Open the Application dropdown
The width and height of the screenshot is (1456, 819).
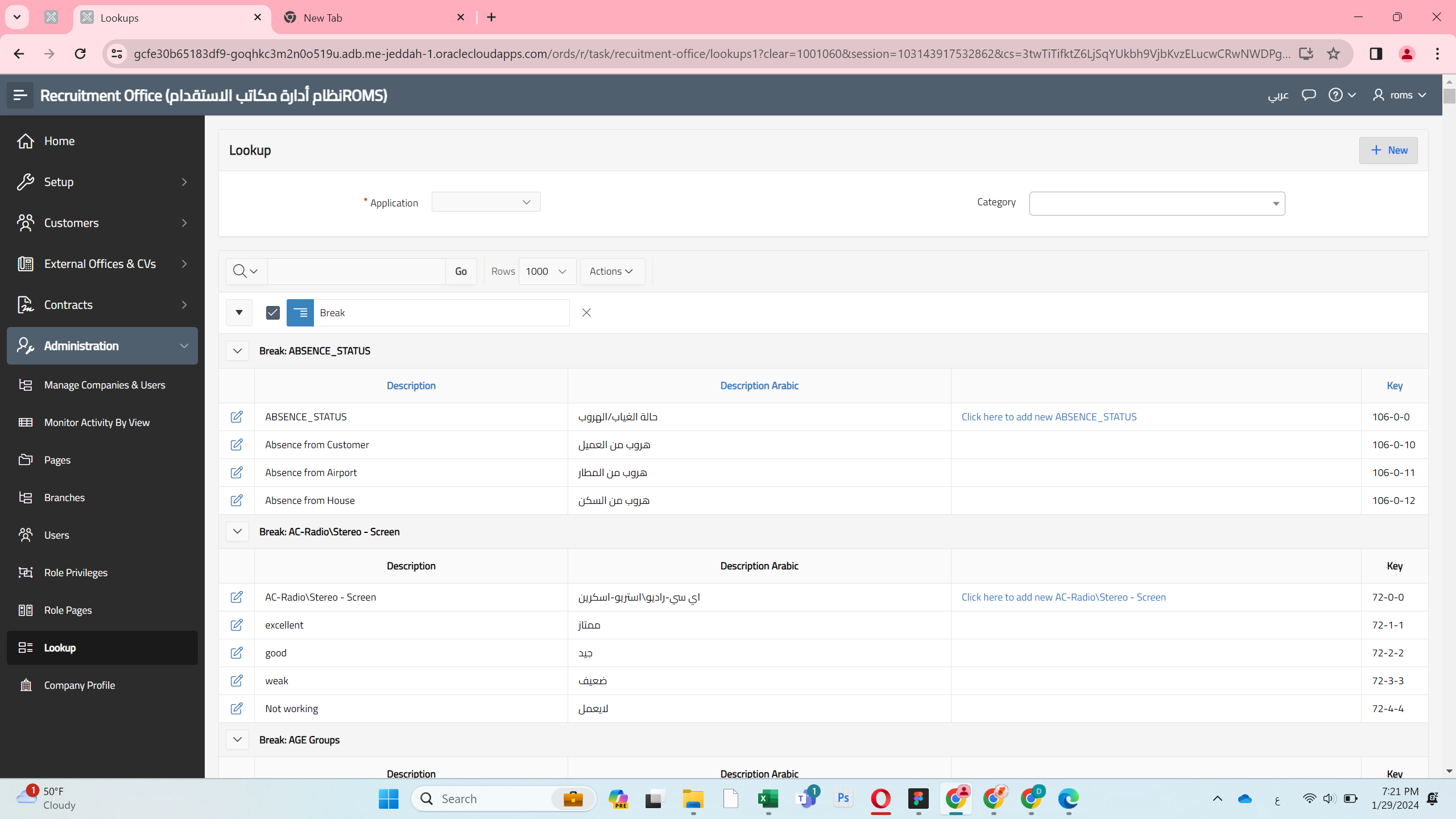tap(486, 202)
